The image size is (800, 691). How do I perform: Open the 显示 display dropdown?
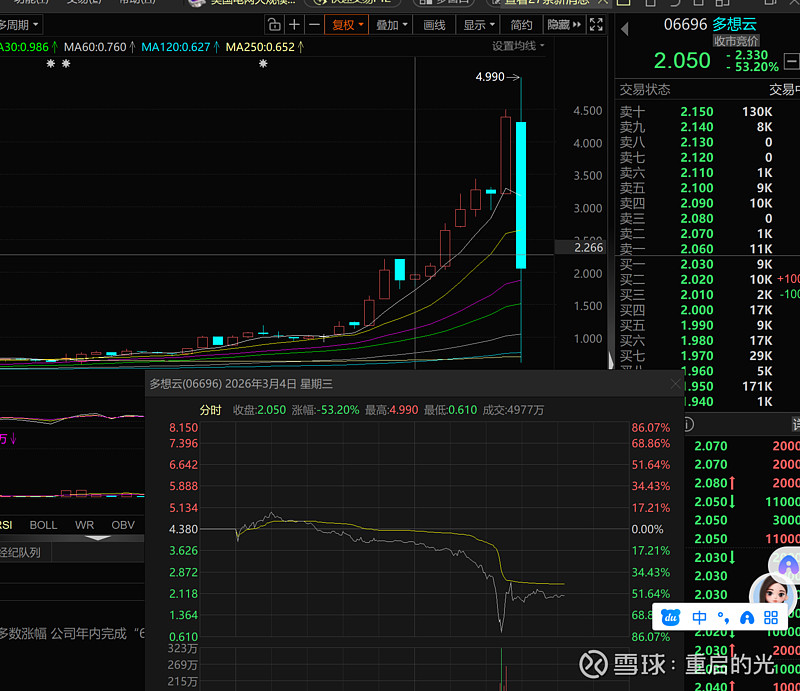click(x=479, y=24)
